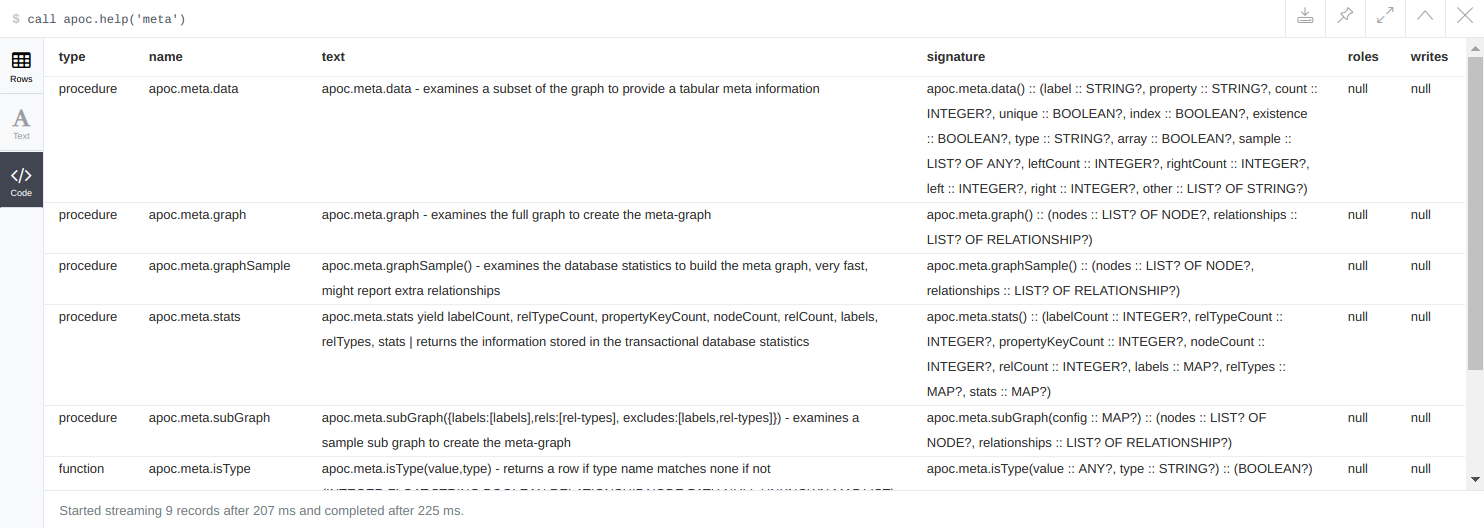Select the apoc.meta.subGraph name cell
This screenshot has width=1484, height=528.
pos(209,418)
